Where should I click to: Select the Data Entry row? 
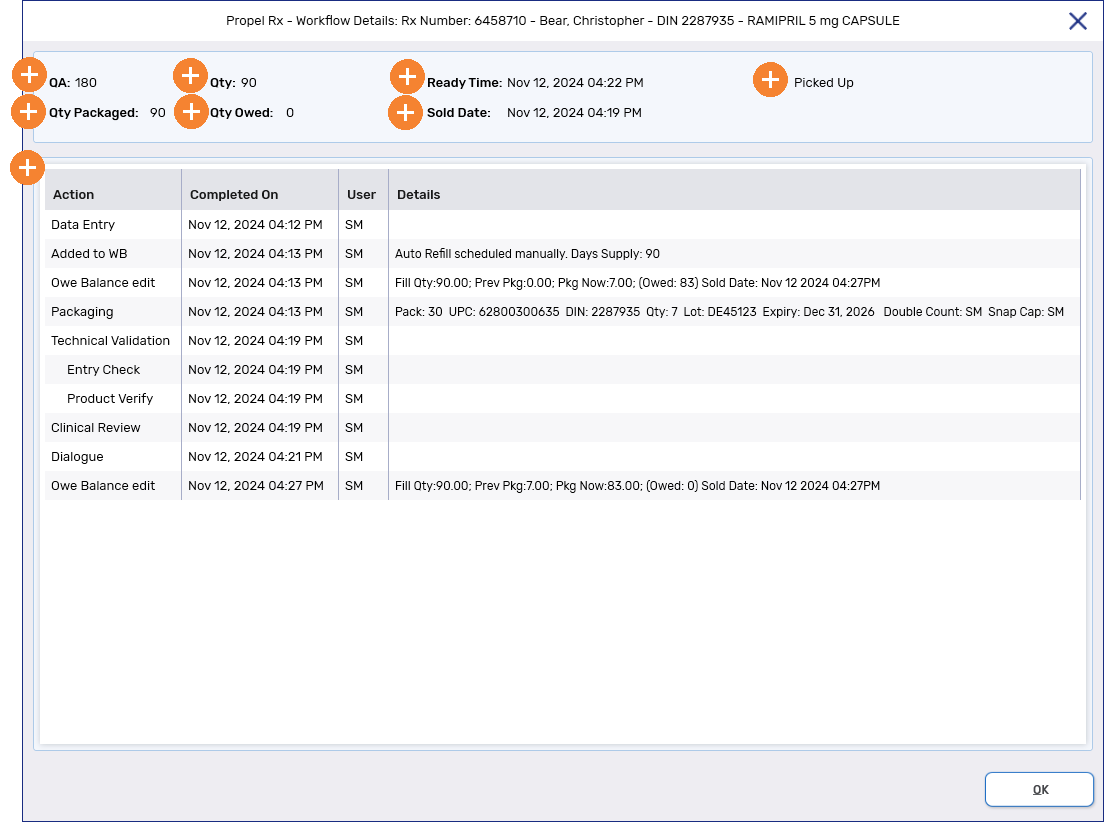[83, 225]
